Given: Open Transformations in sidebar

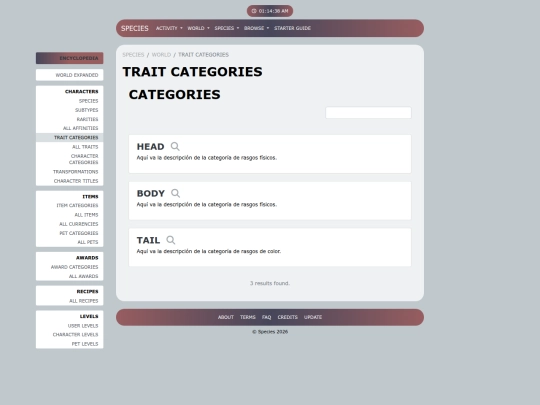Looking at the screenshot, I should point(76,172).
